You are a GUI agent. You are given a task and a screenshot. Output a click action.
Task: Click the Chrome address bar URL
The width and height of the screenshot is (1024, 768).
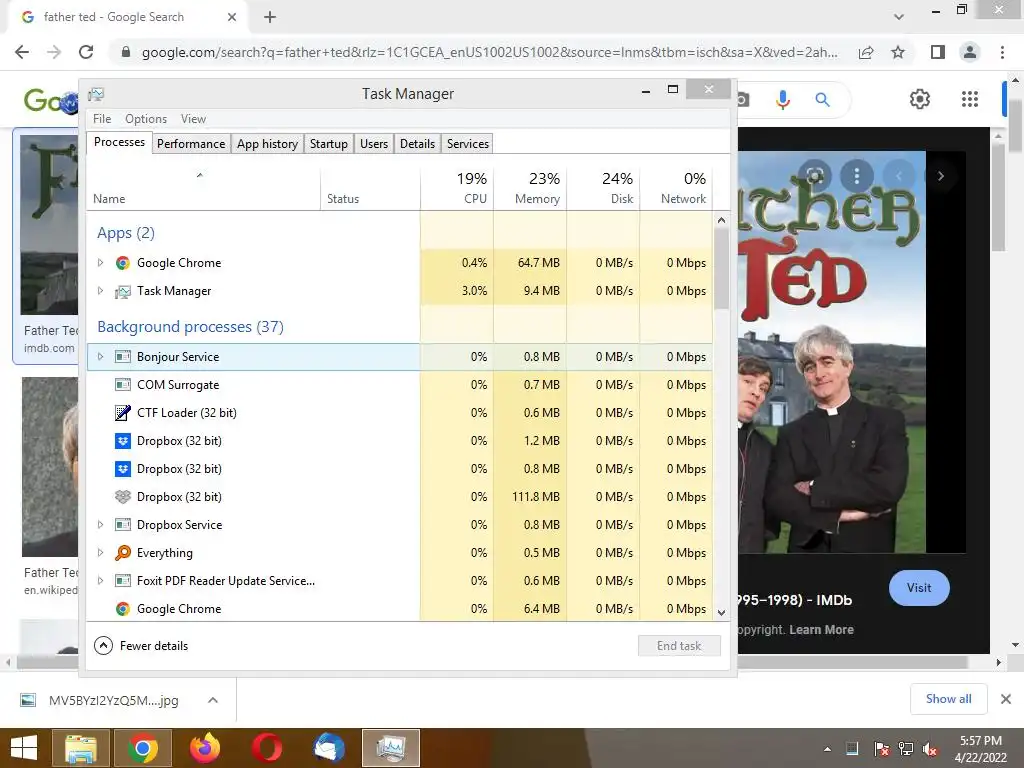click(x=489, y=52)
